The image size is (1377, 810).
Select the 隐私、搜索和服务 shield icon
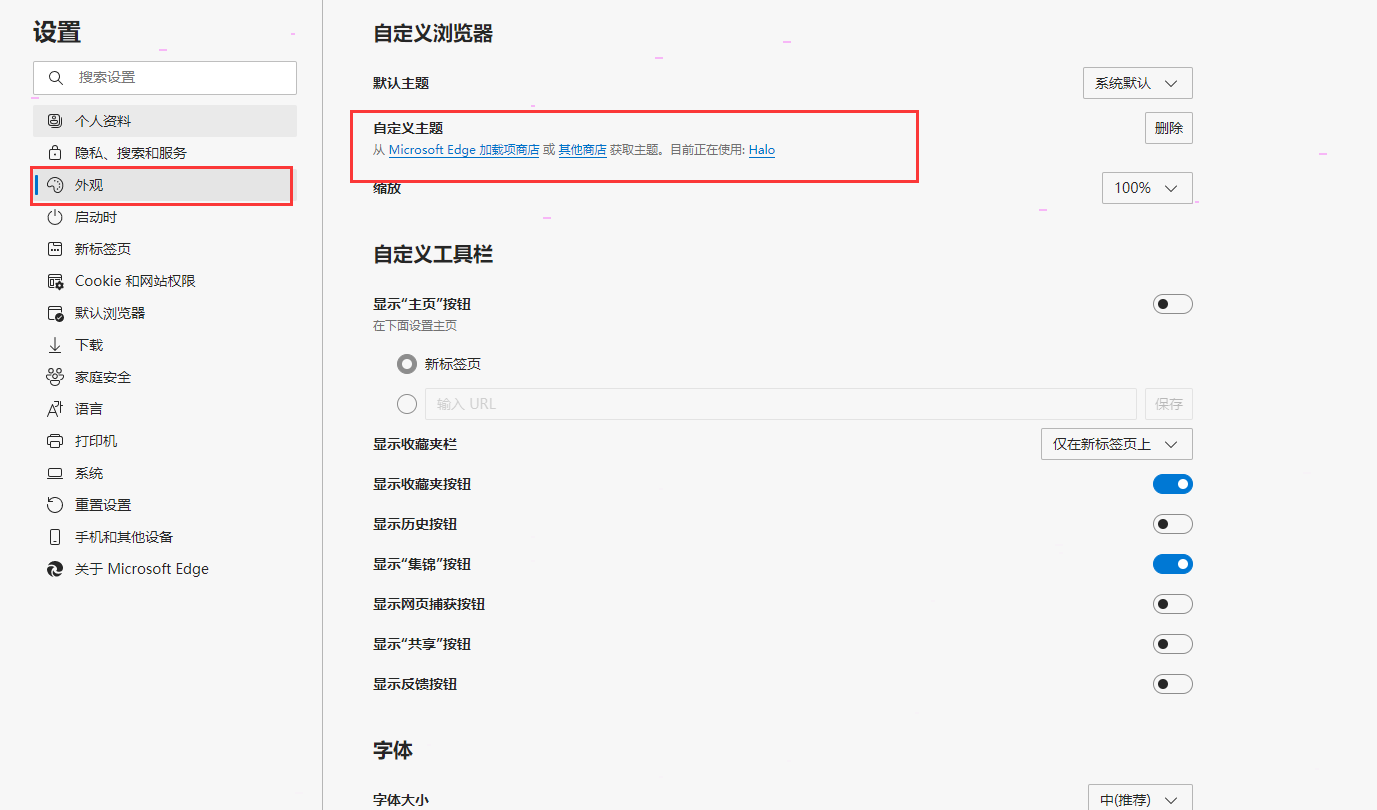54,152
